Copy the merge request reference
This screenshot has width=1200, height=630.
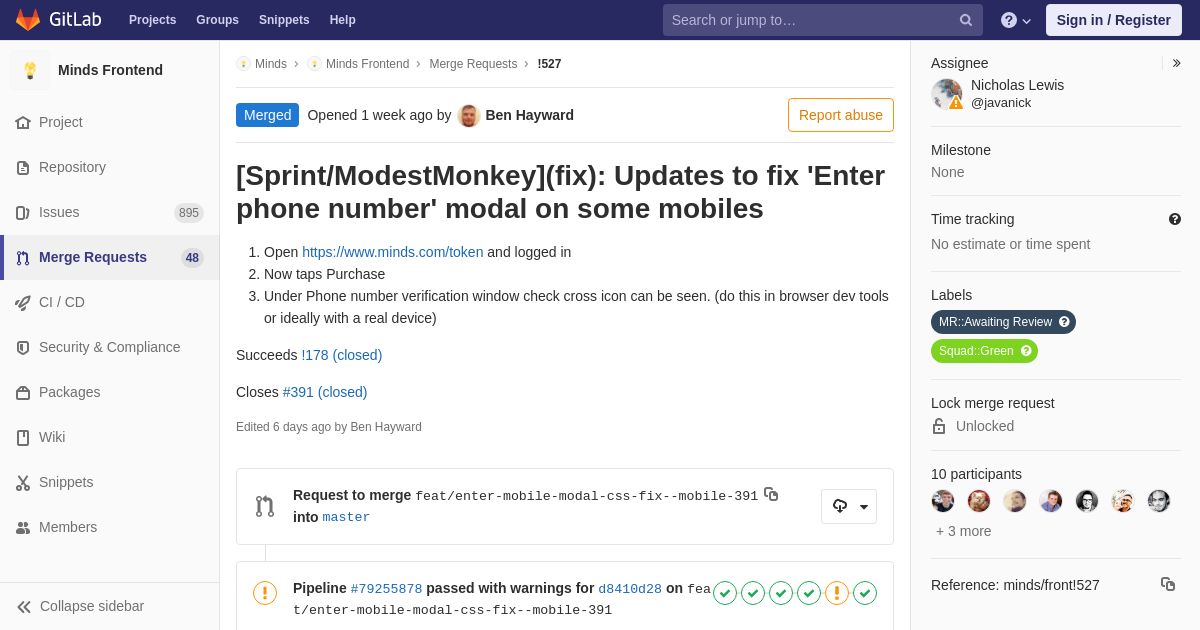point(1168,584)
